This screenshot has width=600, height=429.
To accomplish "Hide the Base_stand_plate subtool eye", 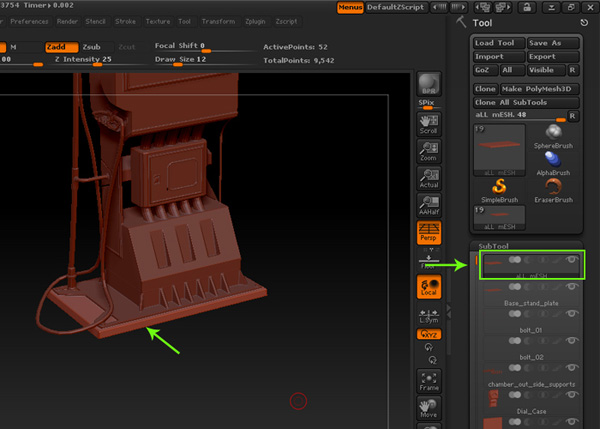I will coord(572,287).
